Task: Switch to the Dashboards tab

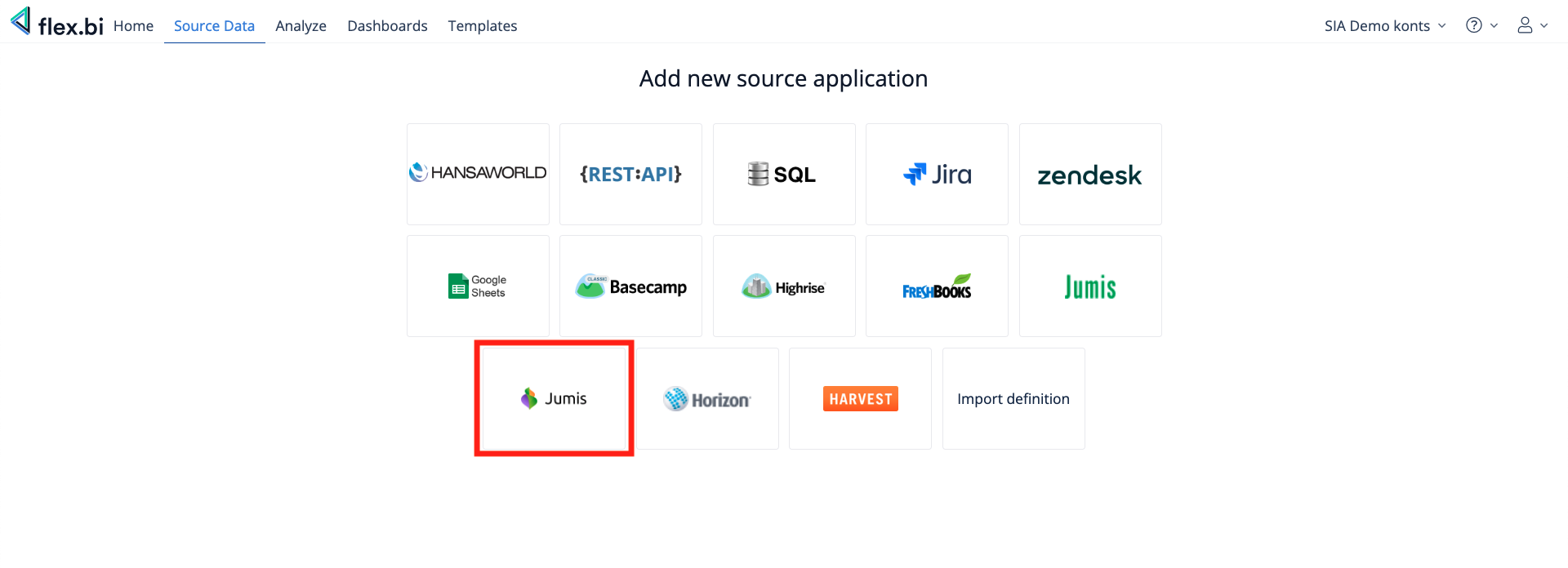Action: (x=387, y=26)
